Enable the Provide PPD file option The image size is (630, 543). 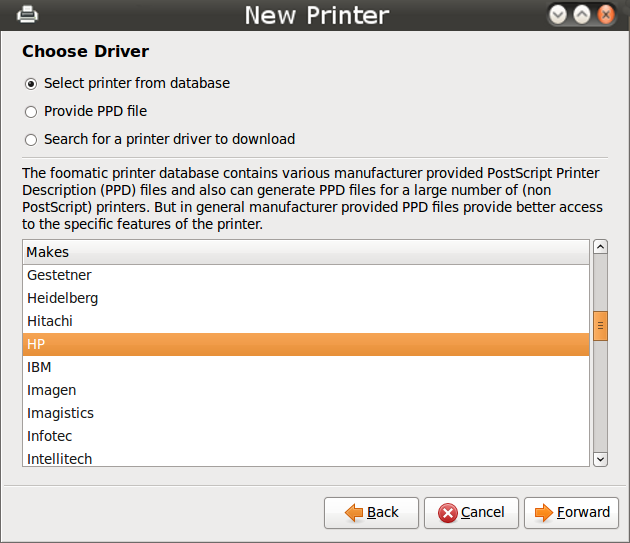[31, 112]
